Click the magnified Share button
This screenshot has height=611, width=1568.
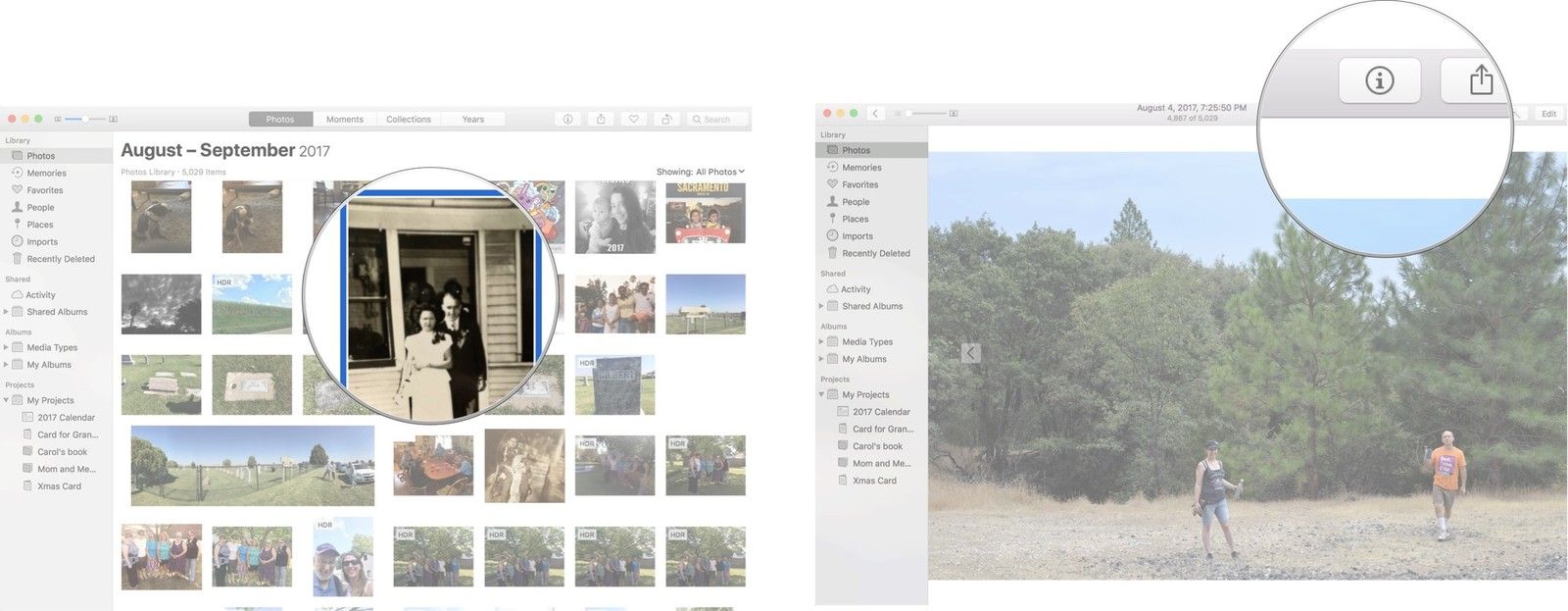coord(1478,80)
